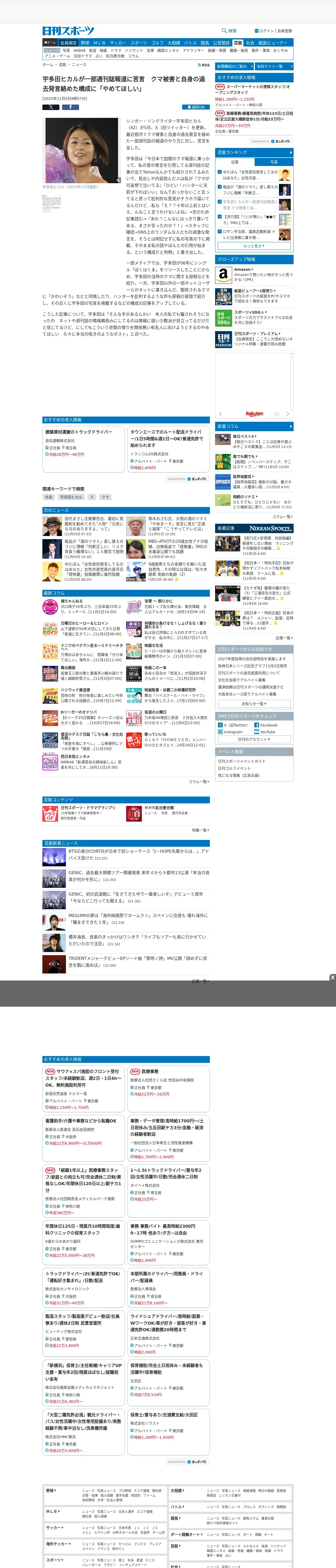
Task: Open X (旧Twitter) SNS icon
Action: [221, 725]
